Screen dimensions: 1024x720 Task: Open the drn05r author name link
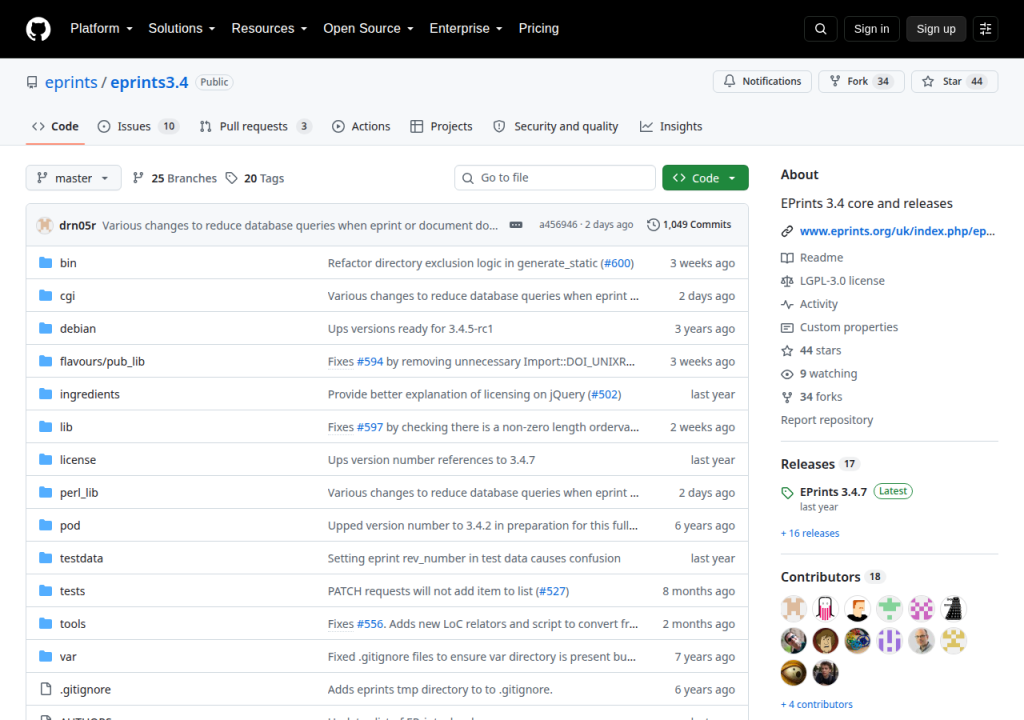point(77,225)
